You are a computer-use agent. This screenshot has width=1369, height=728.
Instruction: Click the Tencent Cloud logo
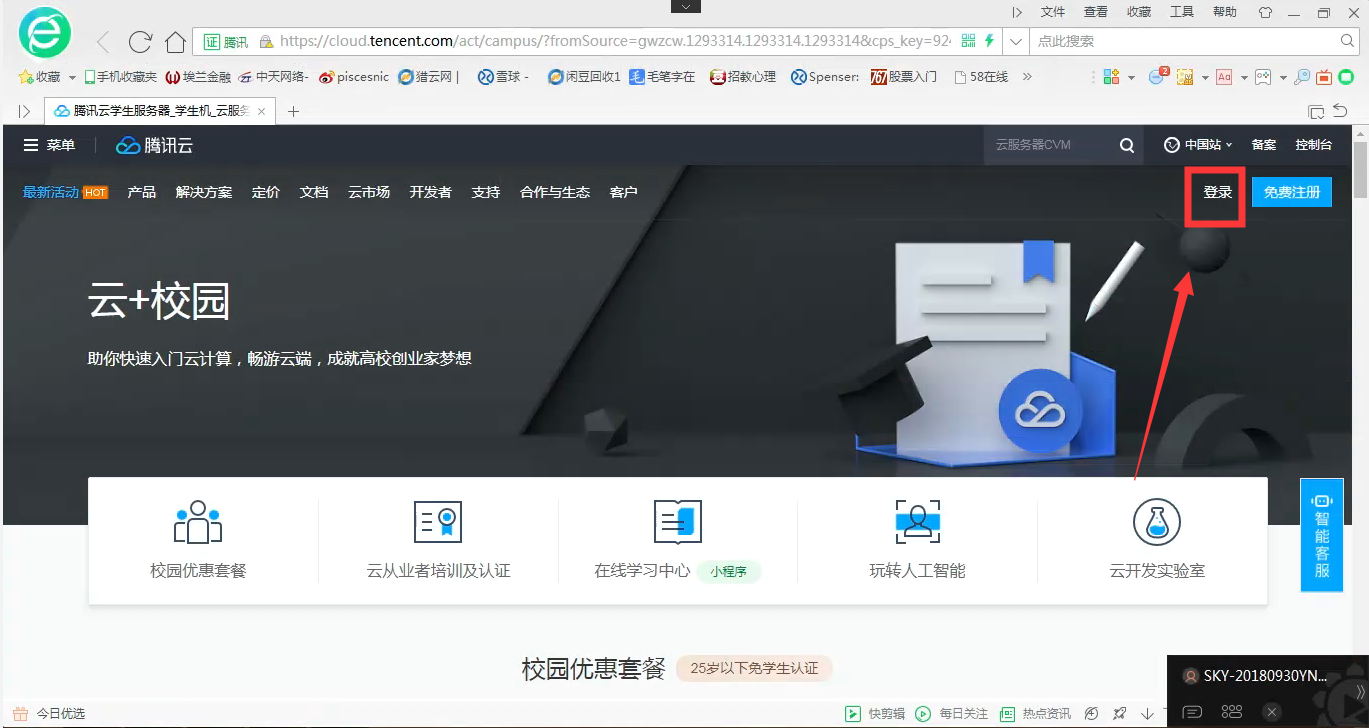click(x=155, y=146)
